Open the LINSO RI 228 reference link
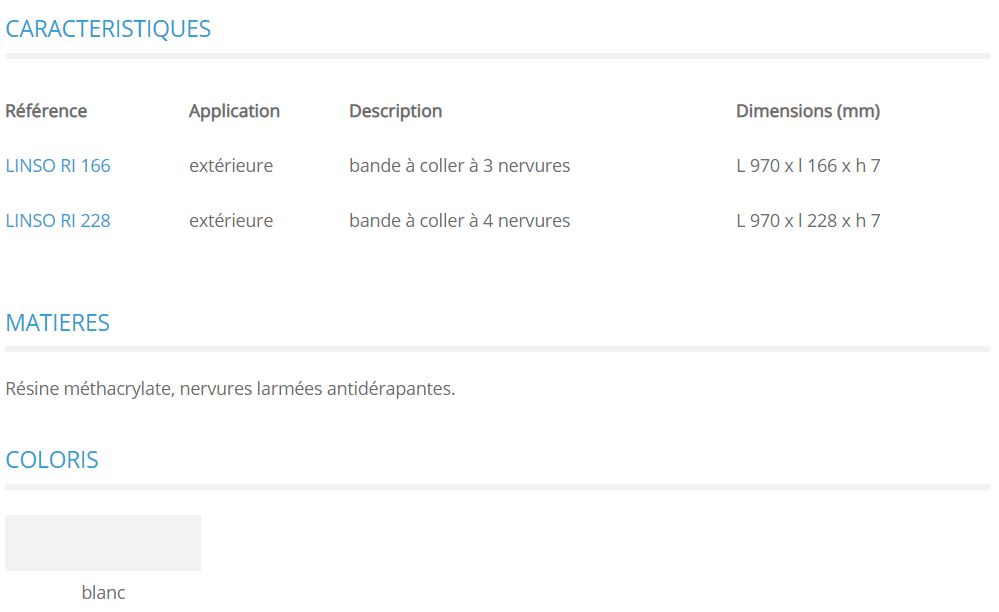 click(58, 221)
